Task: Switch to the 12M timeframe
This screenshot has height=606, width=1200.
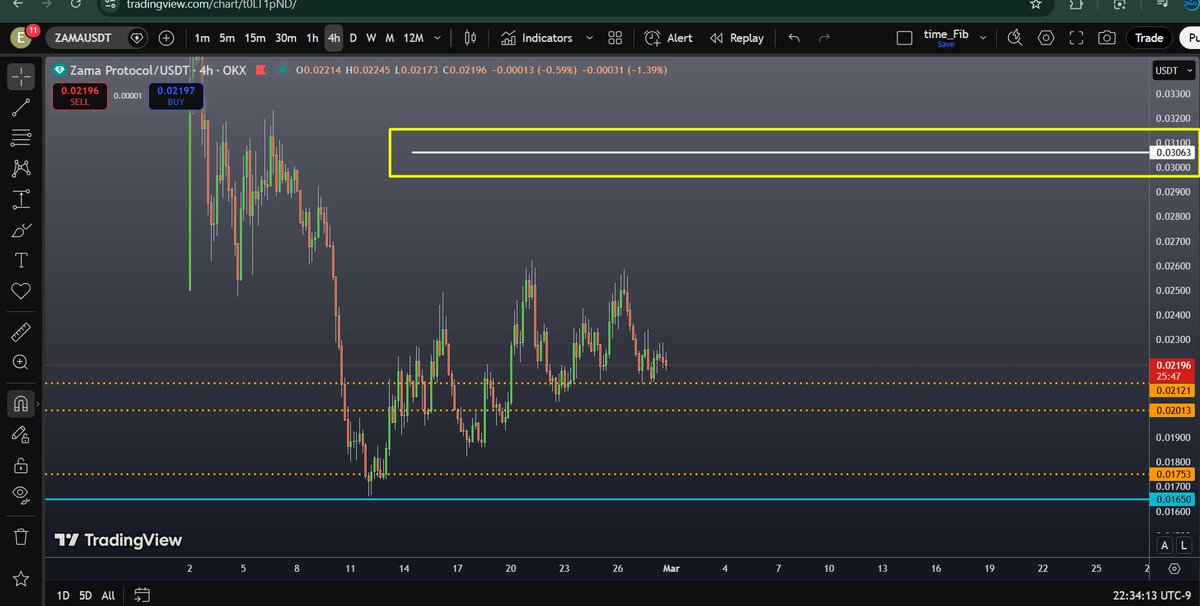Action: (413, 38)
